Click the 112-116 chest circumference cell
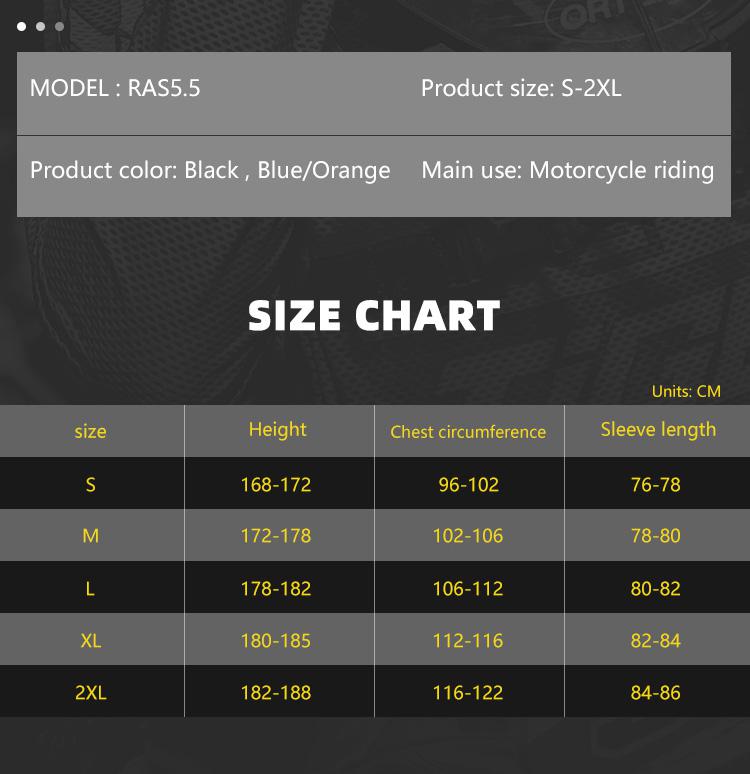Viewport: 750px width, 774px height. coord(468,641)
